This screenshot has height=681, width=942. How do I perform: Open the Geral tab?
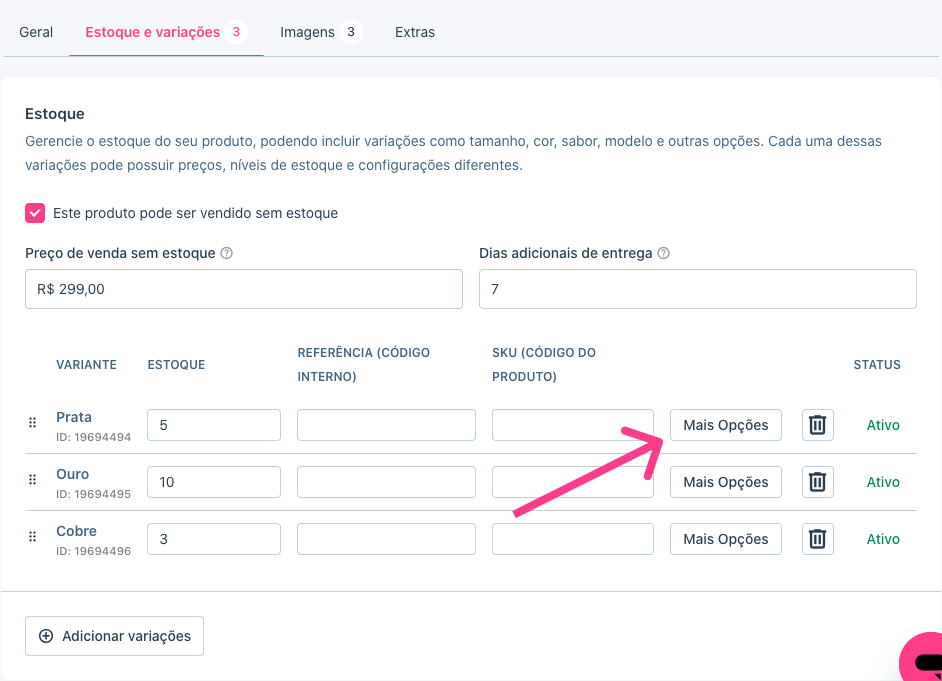click(x=36, y=32)
